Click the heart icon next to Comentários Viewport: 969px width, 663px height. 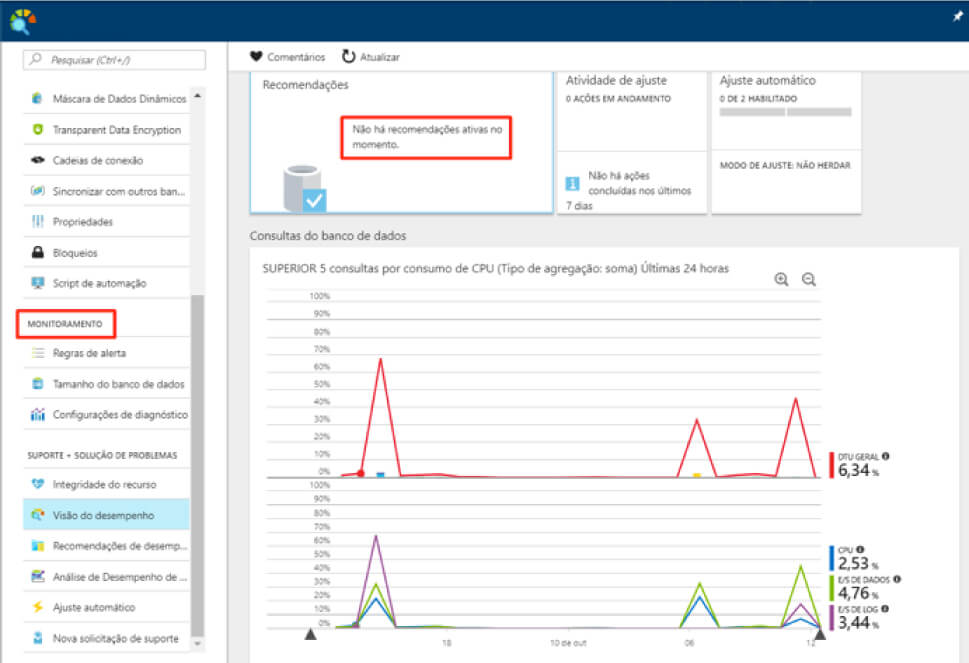point(256,57)
